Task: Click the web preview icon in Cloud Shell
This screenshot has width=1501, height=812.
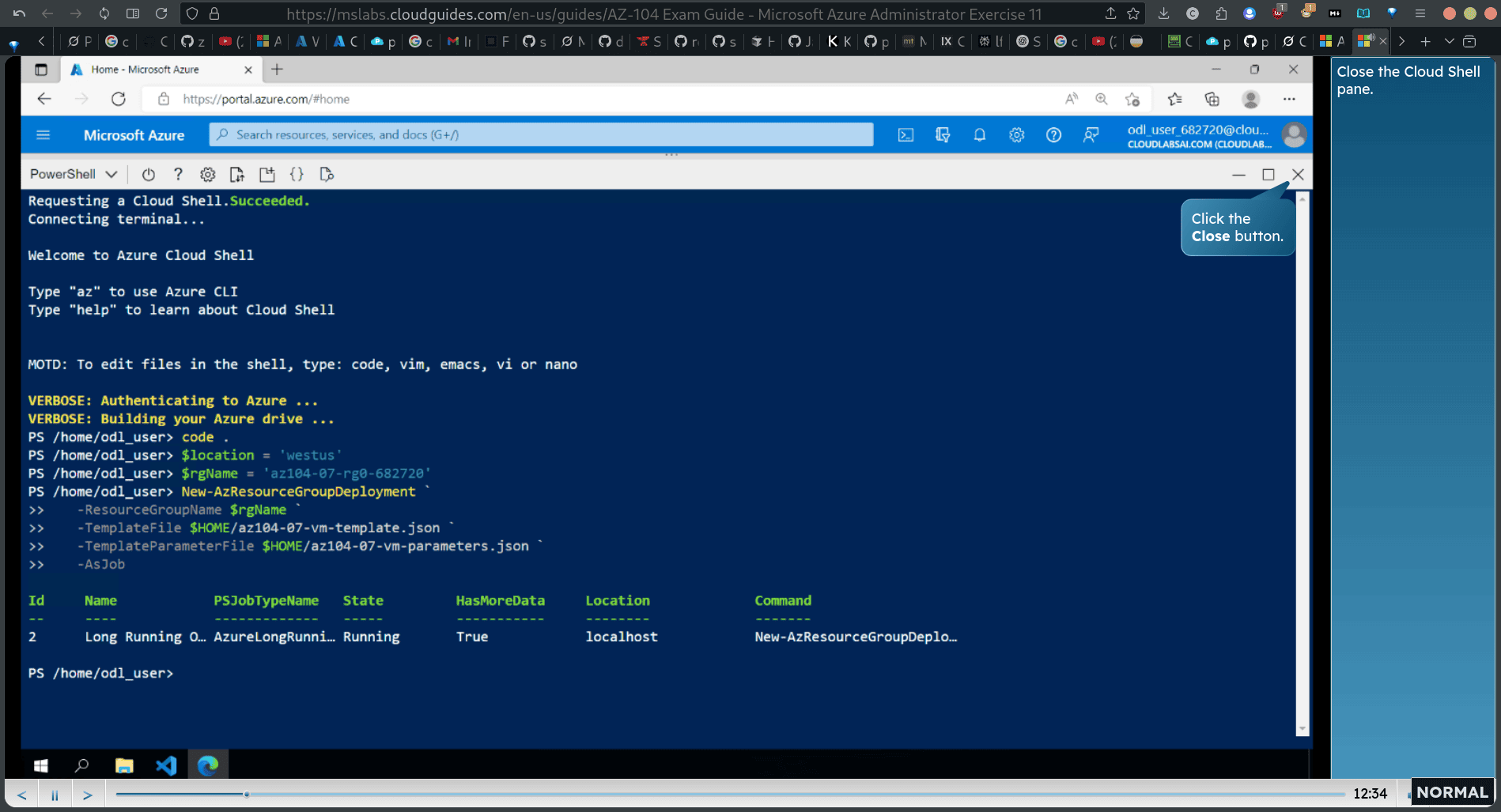Action: click(x=327, y=175)
